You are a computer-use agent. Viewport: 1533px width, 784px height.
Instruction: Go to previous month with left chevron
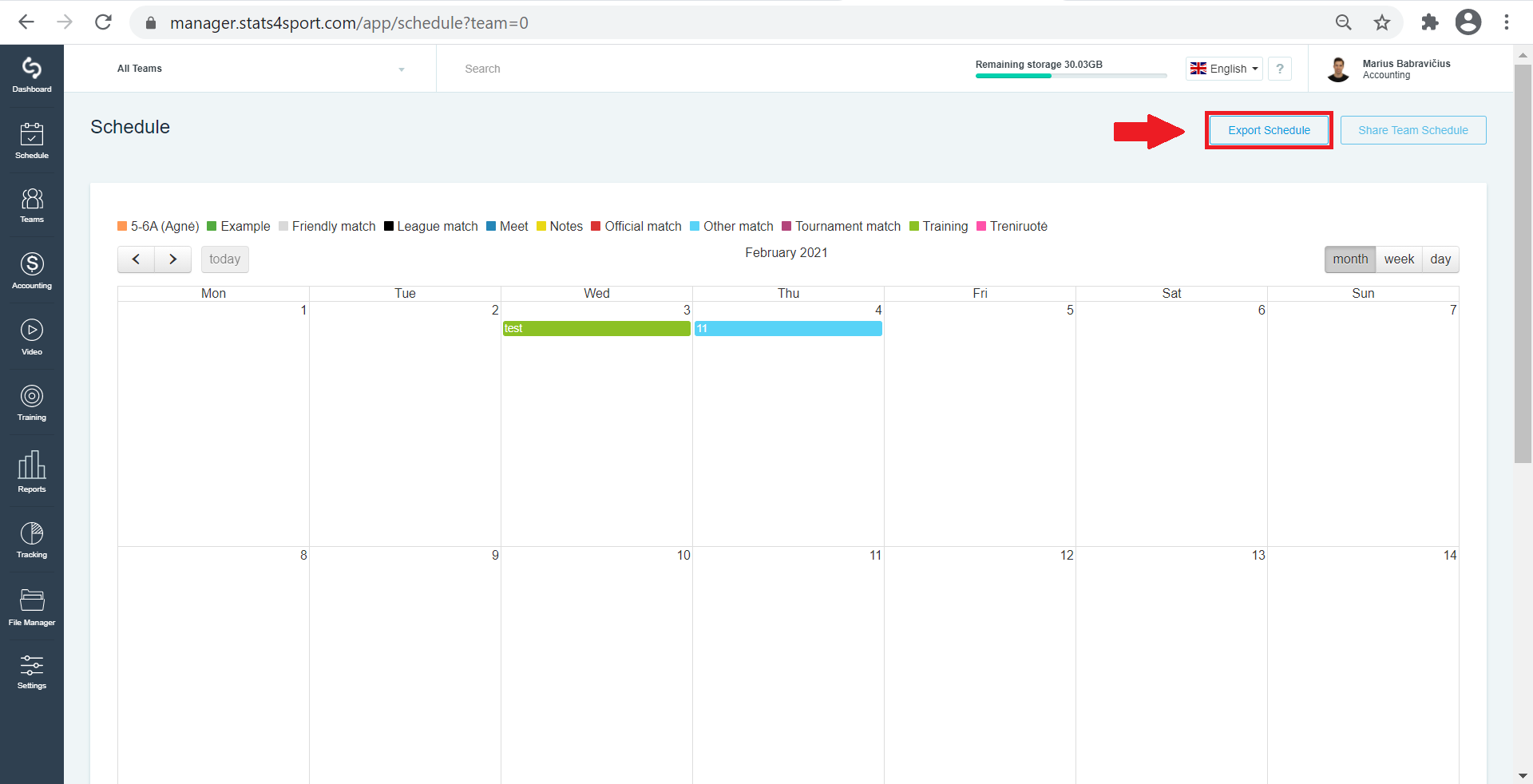point(137,259)
